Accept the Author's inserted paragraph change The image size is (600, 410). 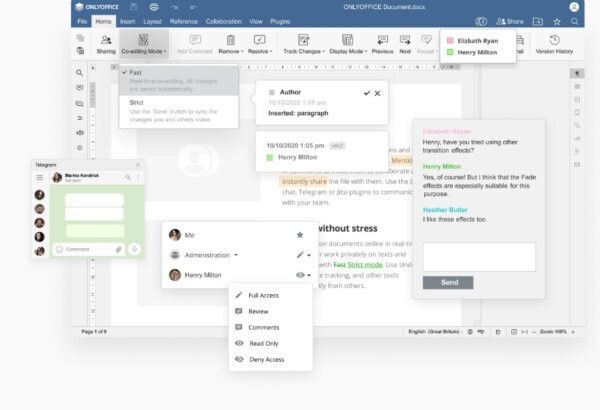(367, 93)
